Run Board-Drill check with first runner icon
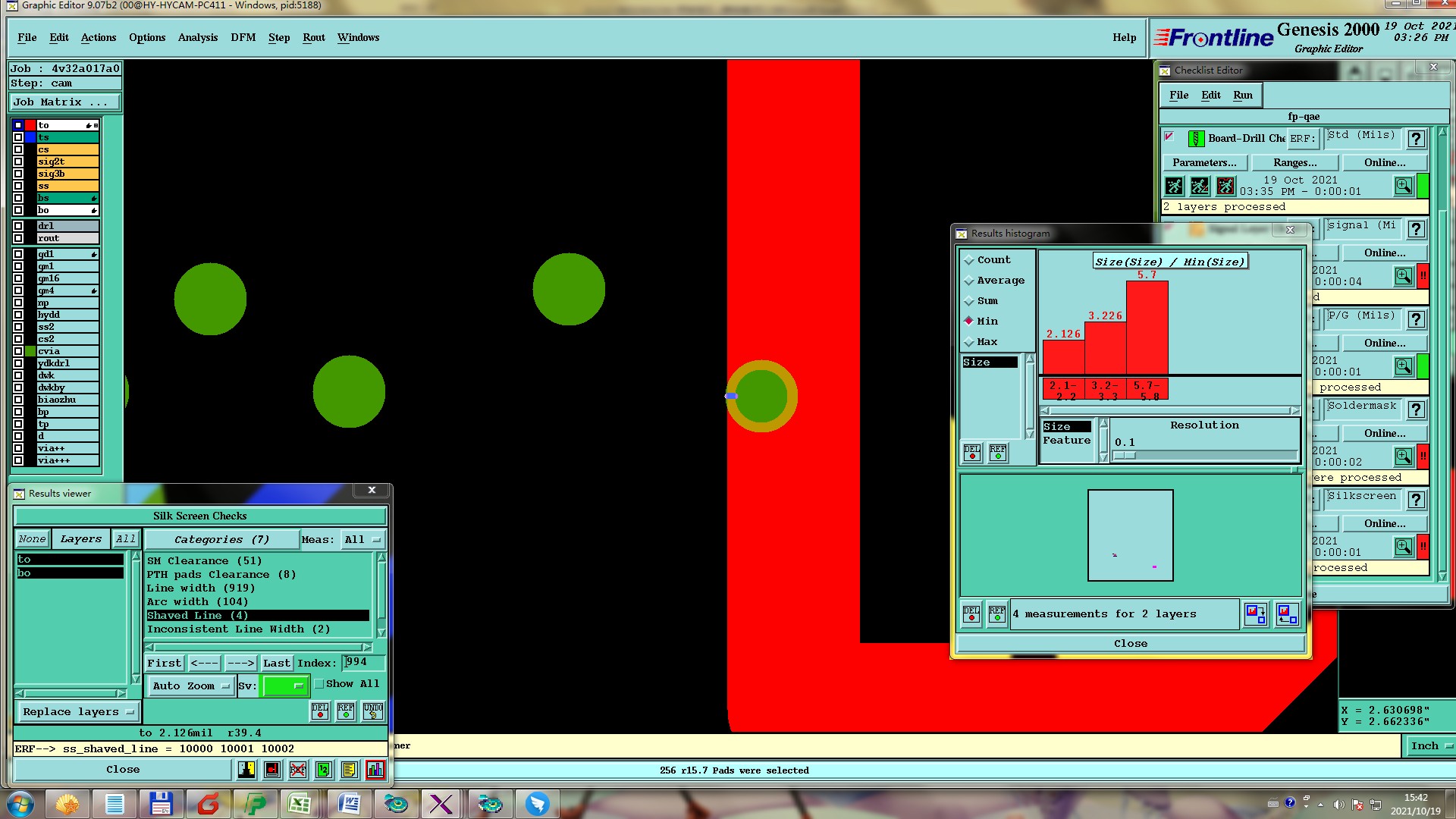 (1174, 186)
